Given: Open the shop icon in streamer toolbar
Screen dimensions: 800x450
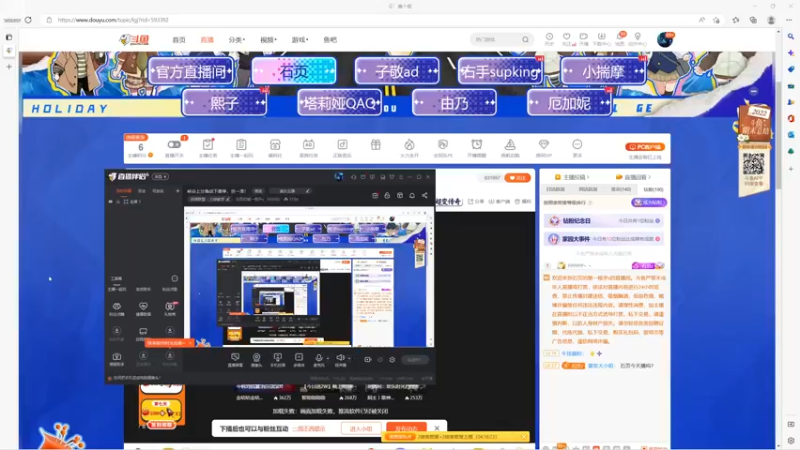Looking at the screenshot, I should (275, 145).
